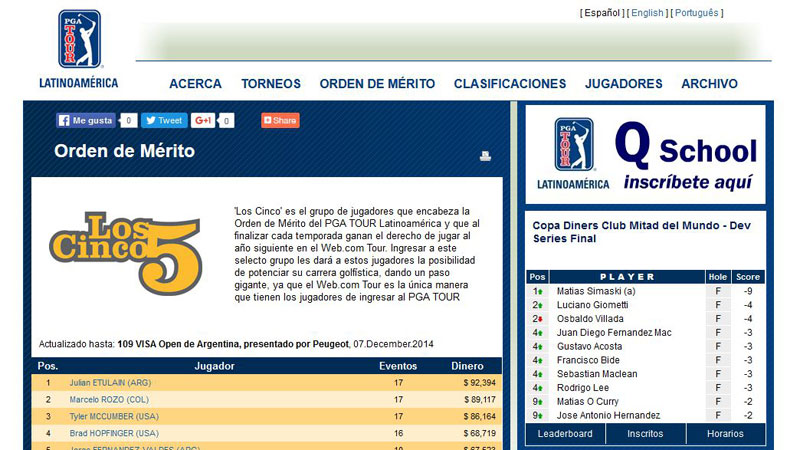
Task: Switch language to English
Action: [647, 13]
